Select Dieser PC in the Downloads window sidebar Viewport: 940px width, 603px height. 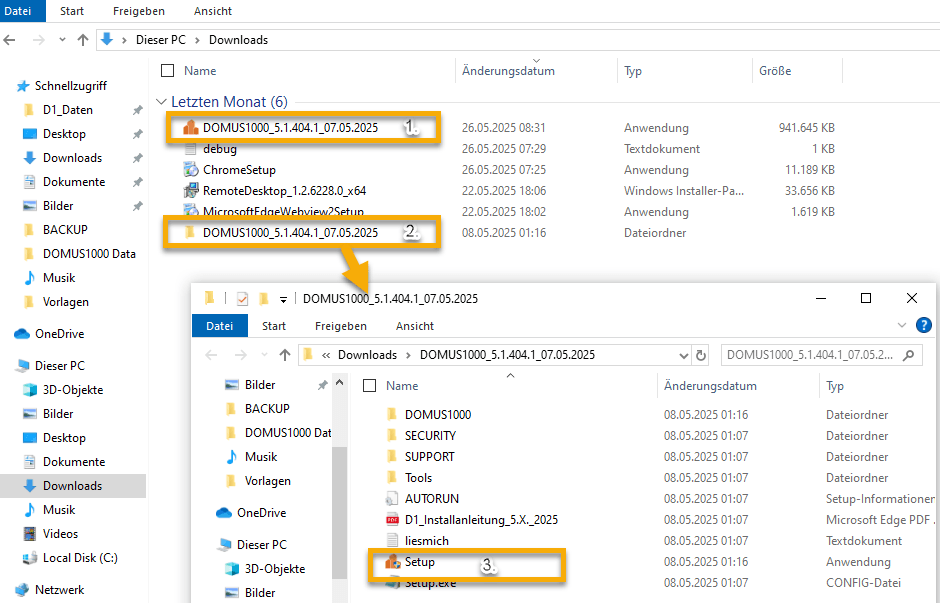(60, 366)
